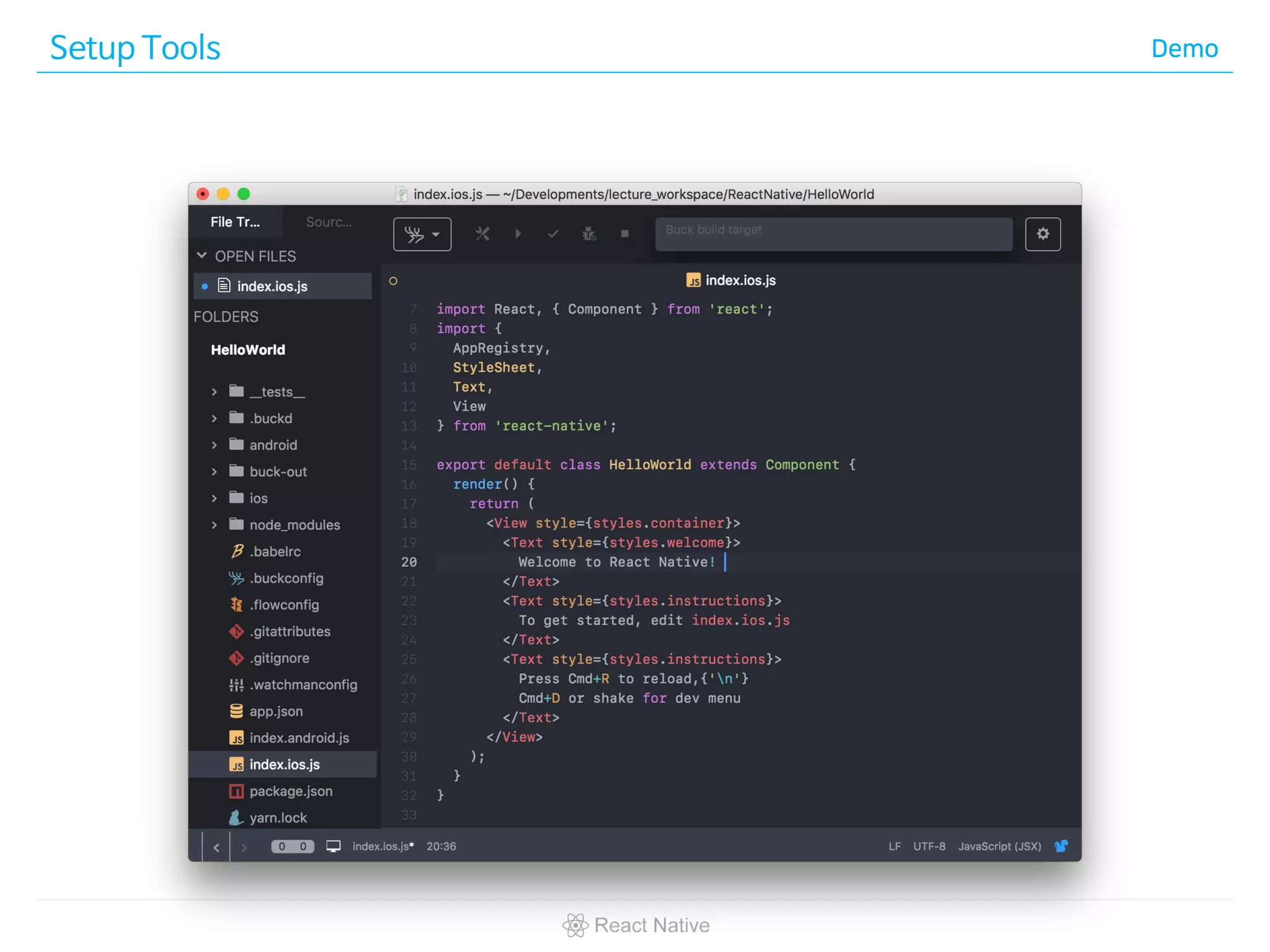The height and width of the screenshot is (952, 1270).
Task: Click the blue squirrel update icon
Action: (x=1061, y=846)
